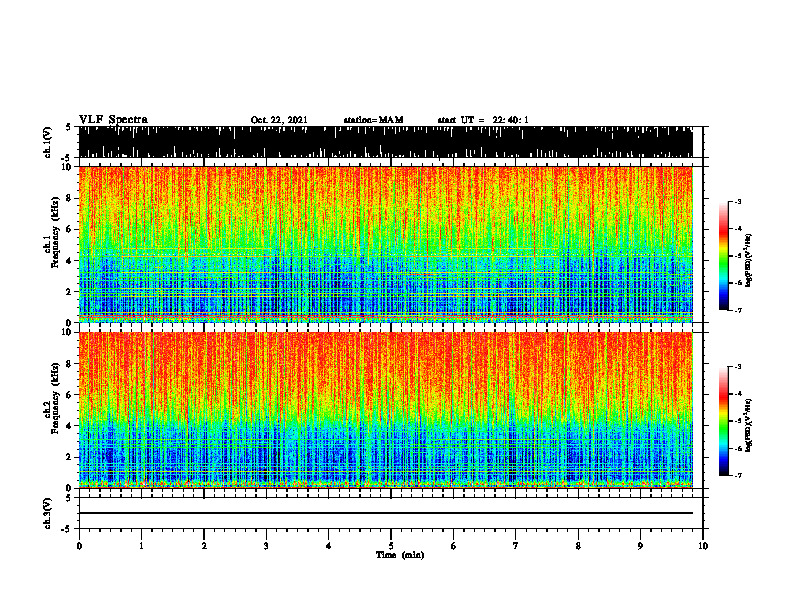The height and width of the screenshot is (612, 792).
Task: Click the ch.1 spectrogram panel
Action: [385, 244]
